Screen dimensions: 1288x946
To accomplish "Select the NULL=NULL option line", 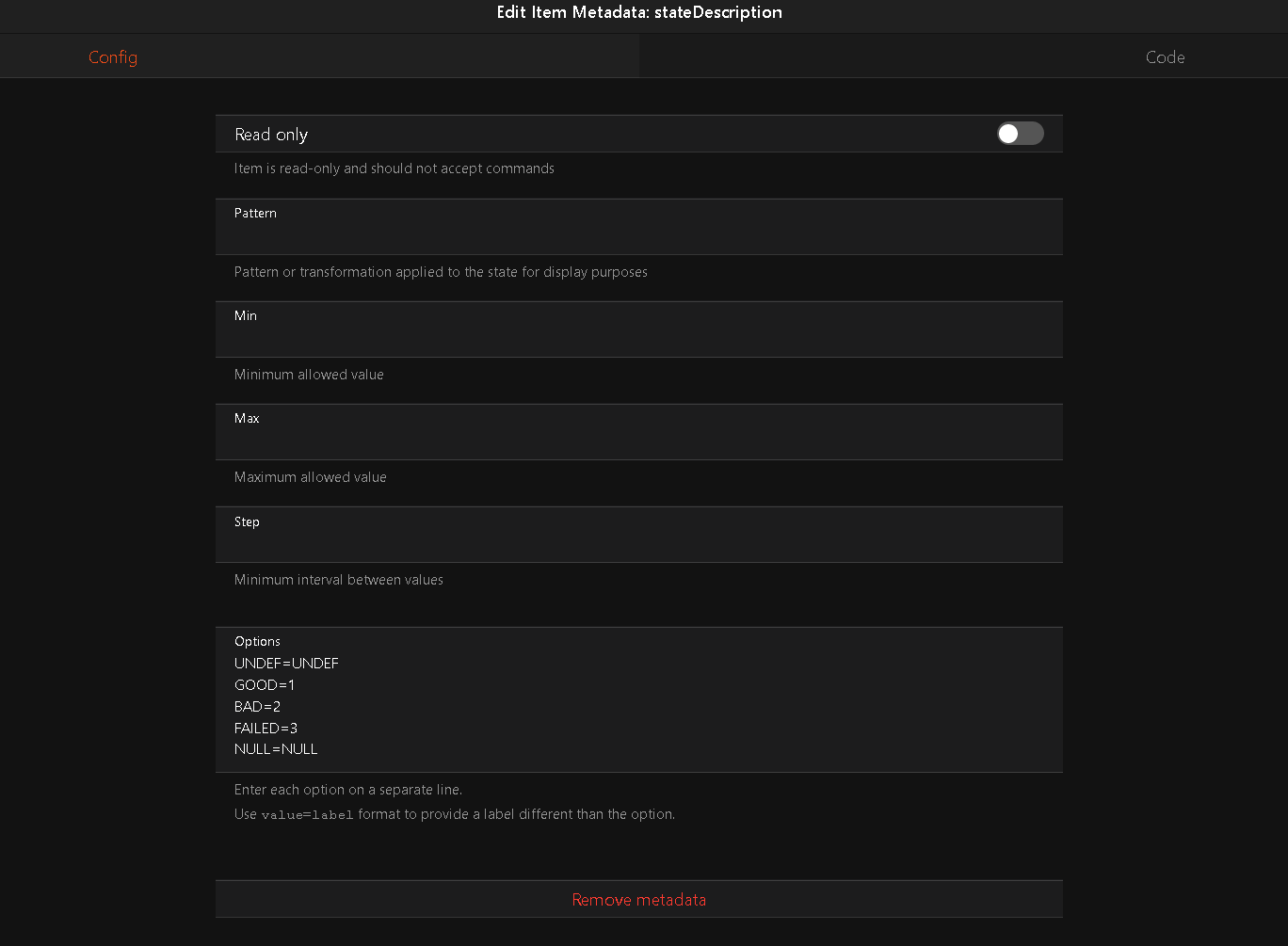I will (x=276, y=750).
